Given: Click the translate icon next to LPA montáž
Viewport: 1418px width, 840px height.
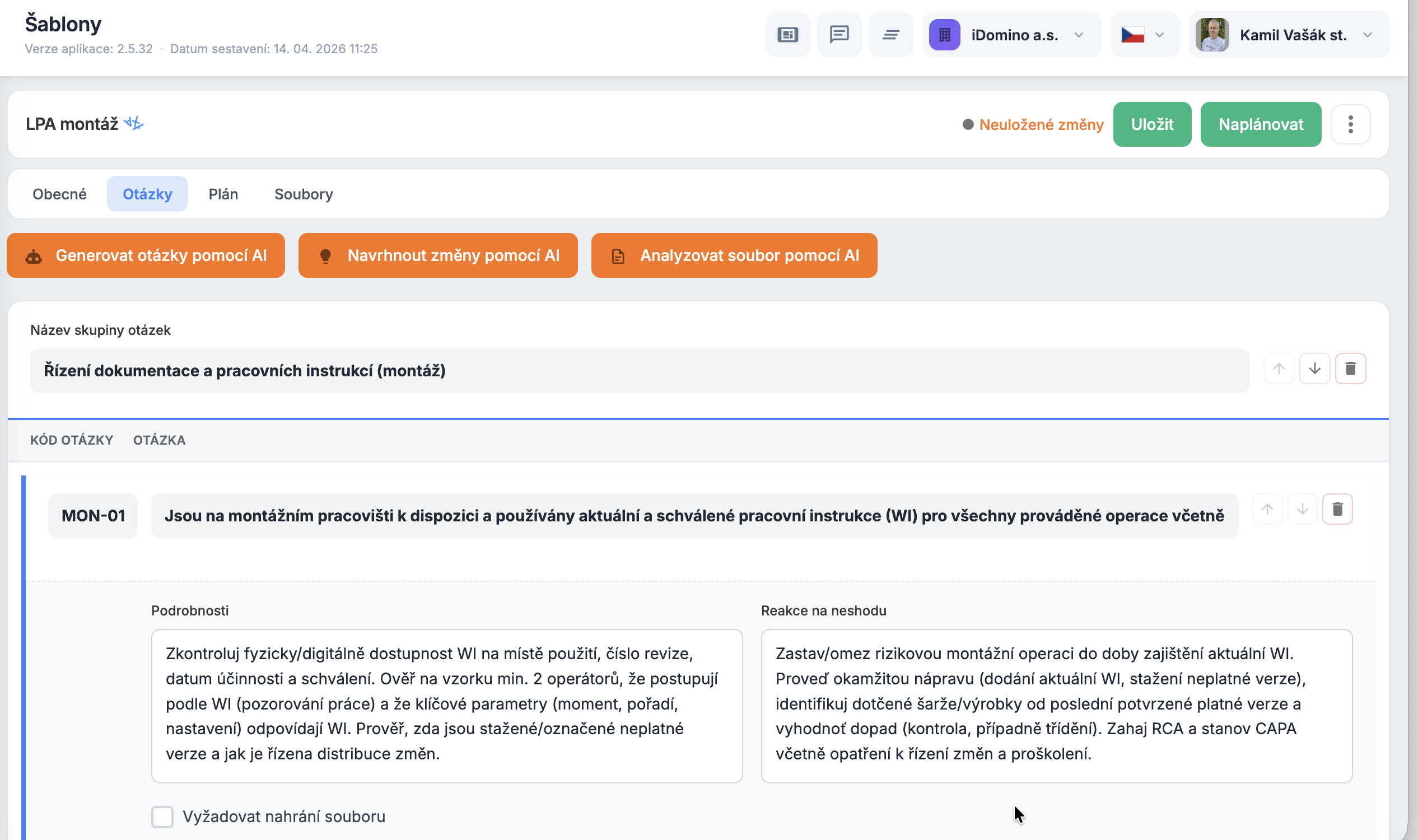Looking at the screenshot, I should click(134, 123).
